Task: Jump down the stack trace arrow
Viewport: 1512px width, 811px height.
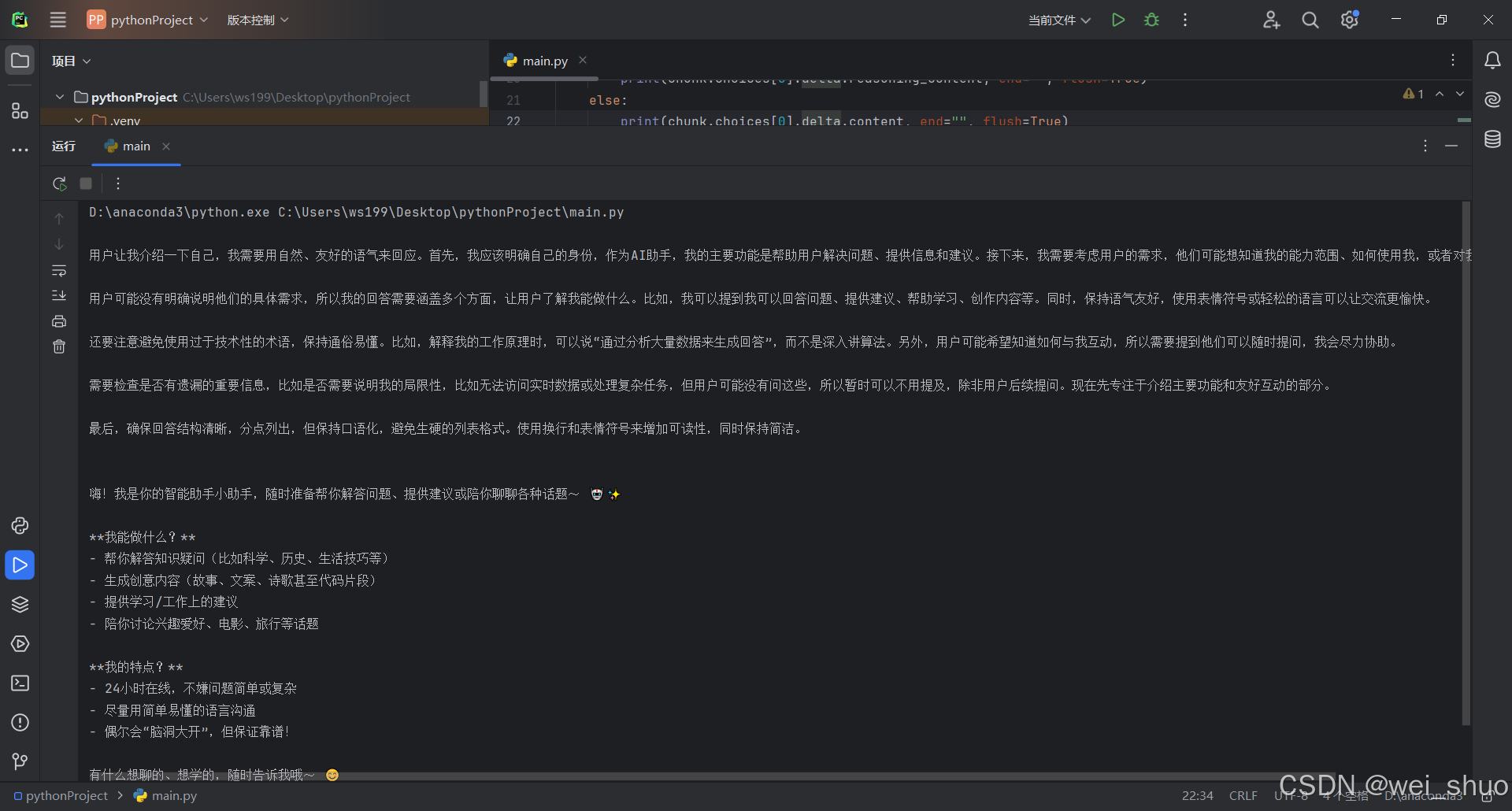Action: point(59,244)
